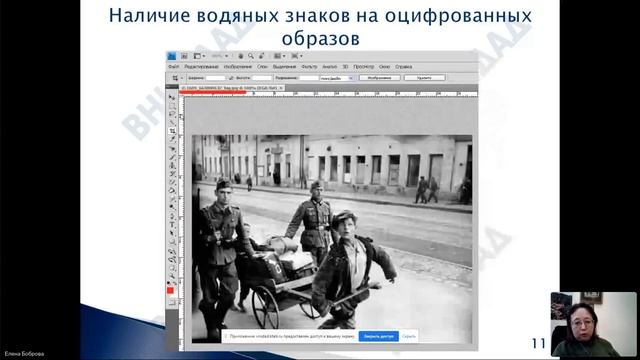Click the Rotate View icon in application bar
Screen dimensions: 640x360
point(261,56)
